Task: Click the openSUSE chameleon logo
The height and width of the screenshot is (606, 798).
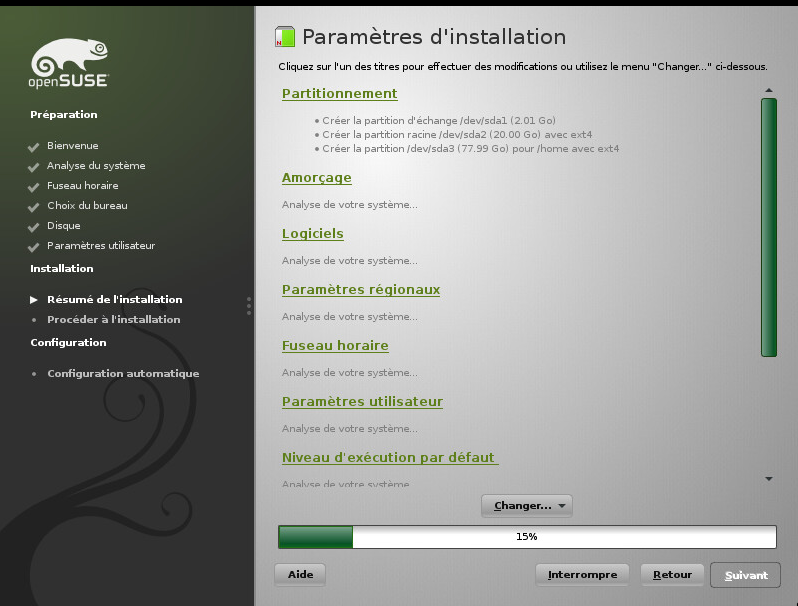Action: coord(69,63)
